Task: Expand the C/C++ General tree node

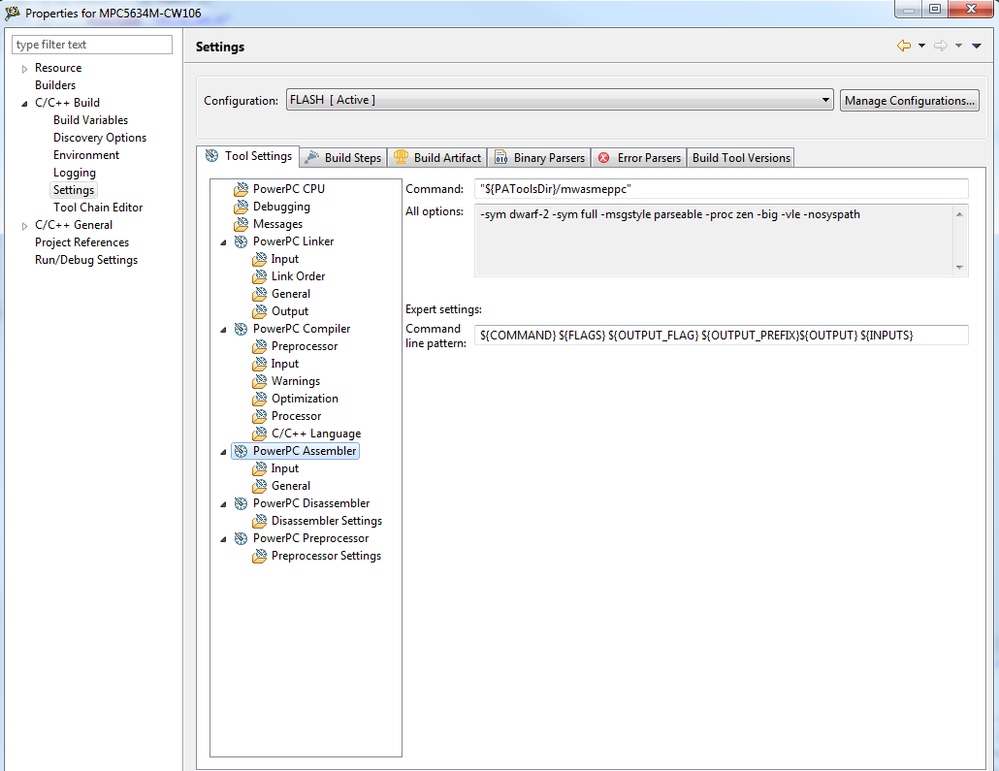Action: point(24,226)
